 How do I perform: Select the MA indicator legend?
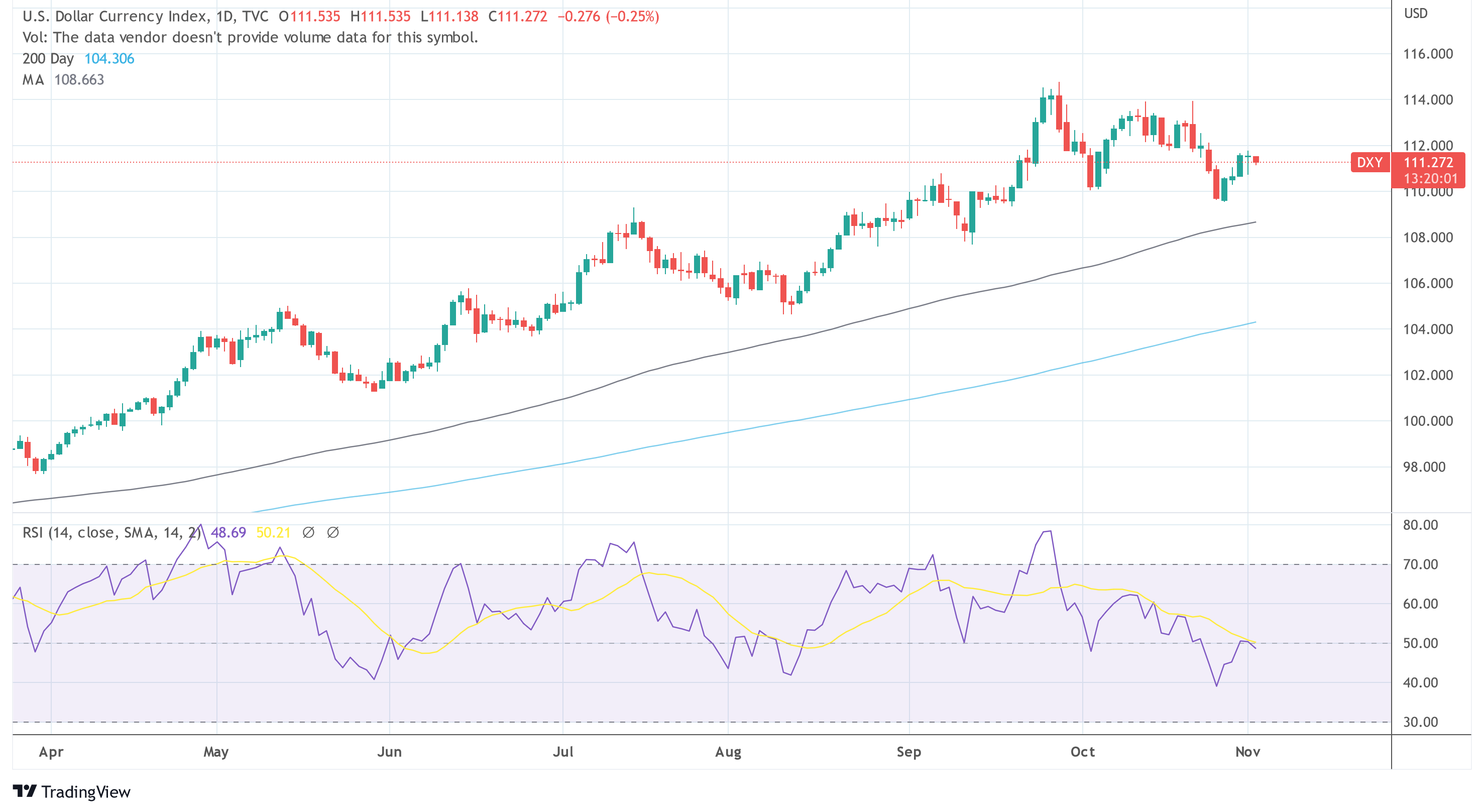click(33, 80)
